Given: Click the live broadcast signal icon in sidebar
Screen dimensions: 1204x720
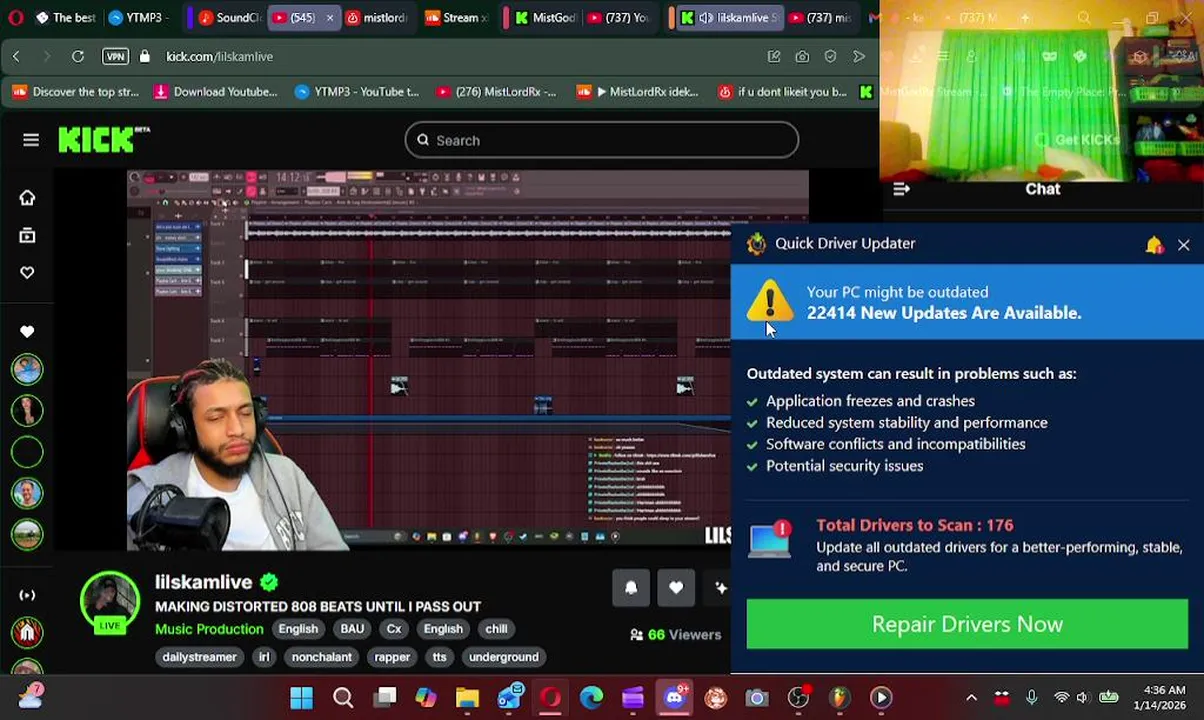Looking at the screenshot, I should pos(27,595).
